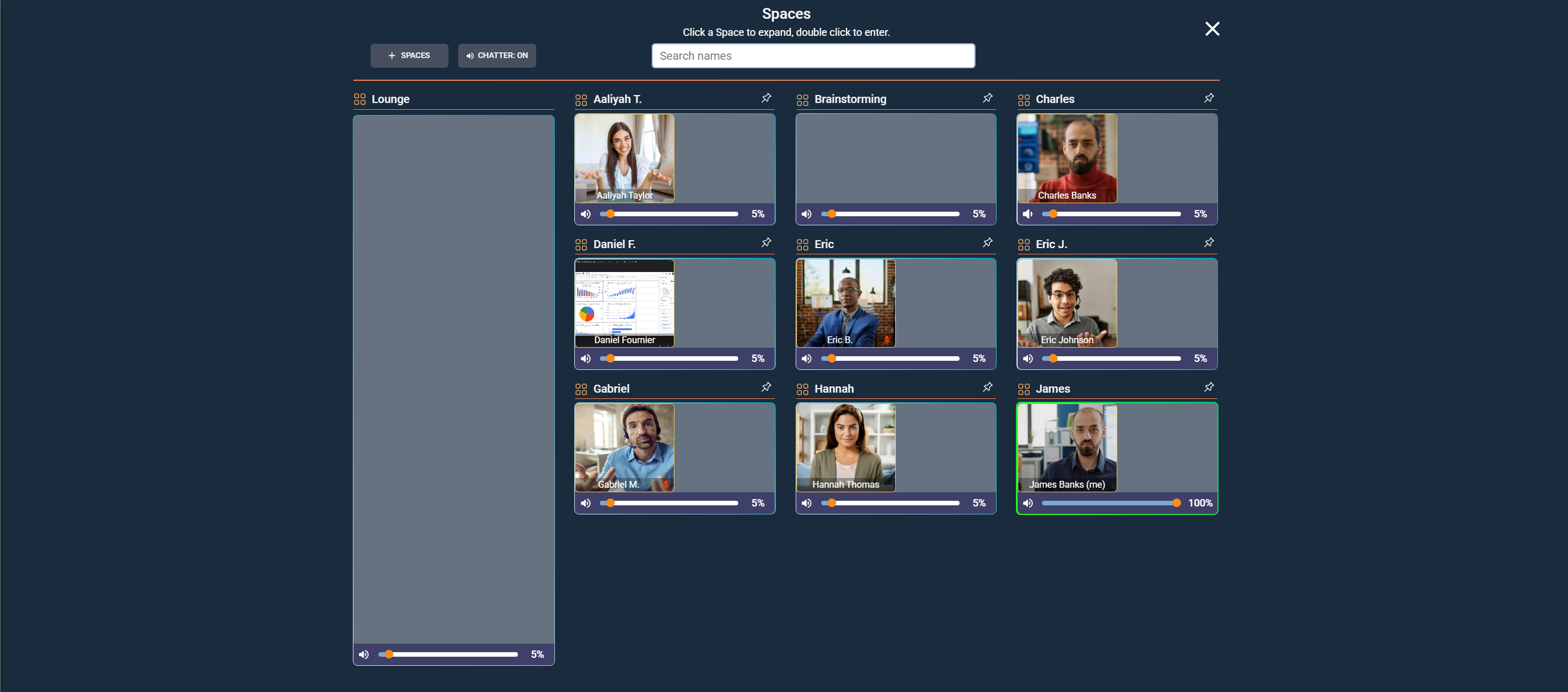Select Hannah Thomas video thumbnail
Viewport: 1568px width, 692px height.
(x=846, y=447)
